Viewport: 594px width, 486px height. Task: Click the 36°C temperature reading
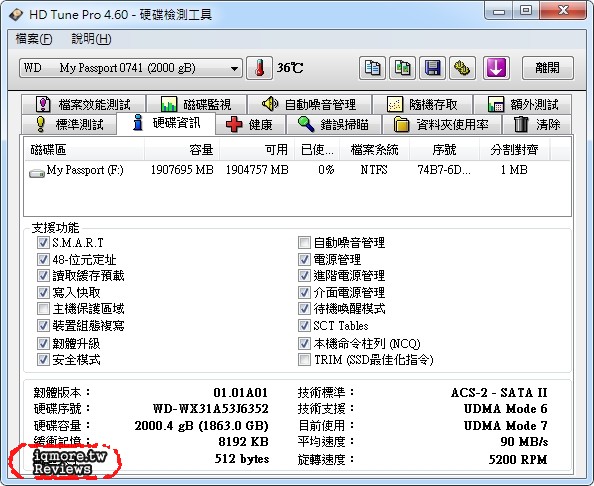290,68
